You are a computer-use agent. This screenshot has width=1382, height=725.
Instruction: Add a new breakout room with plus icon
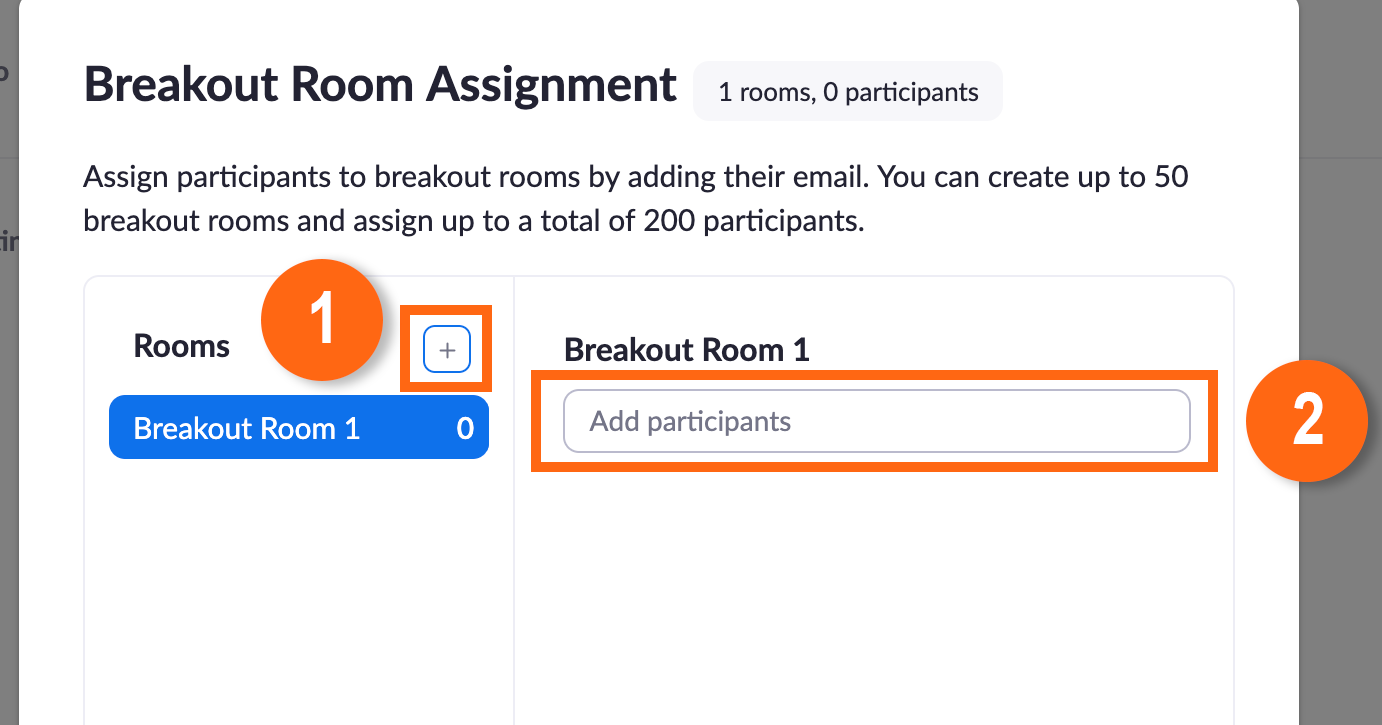point(447,350)
